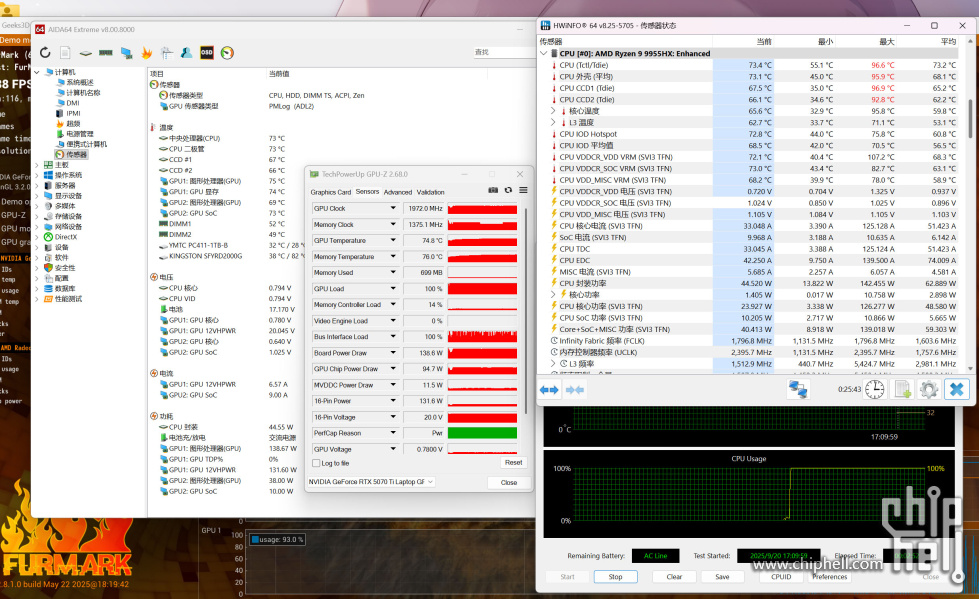
Task: Expand the L3 频率 row in HWiNFO
Action: pyautogui.click(x=553, y=364)
